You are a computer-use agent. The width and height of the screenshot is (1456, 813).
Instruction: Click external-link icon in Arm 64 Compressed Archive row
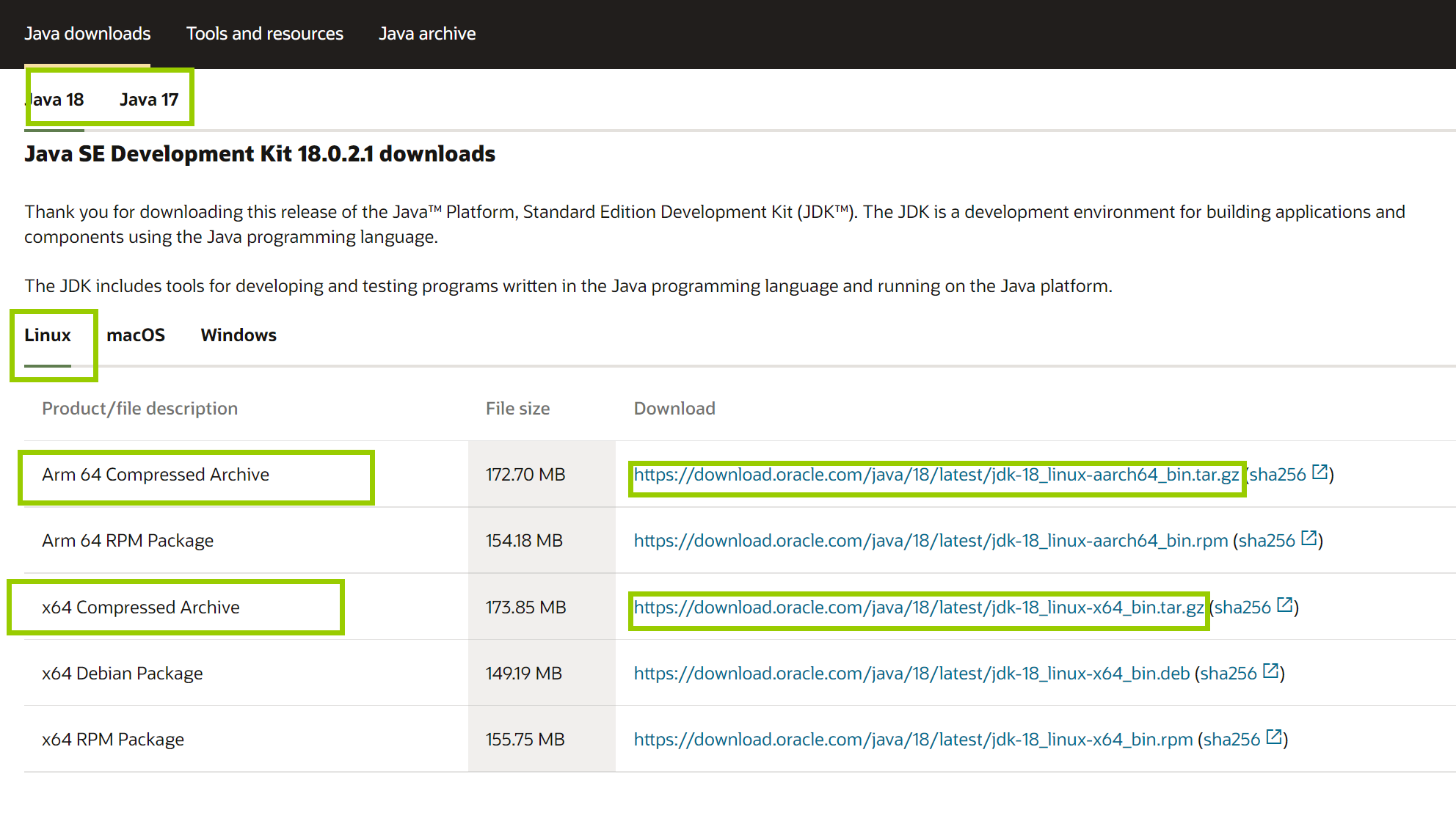(1319, 472)
